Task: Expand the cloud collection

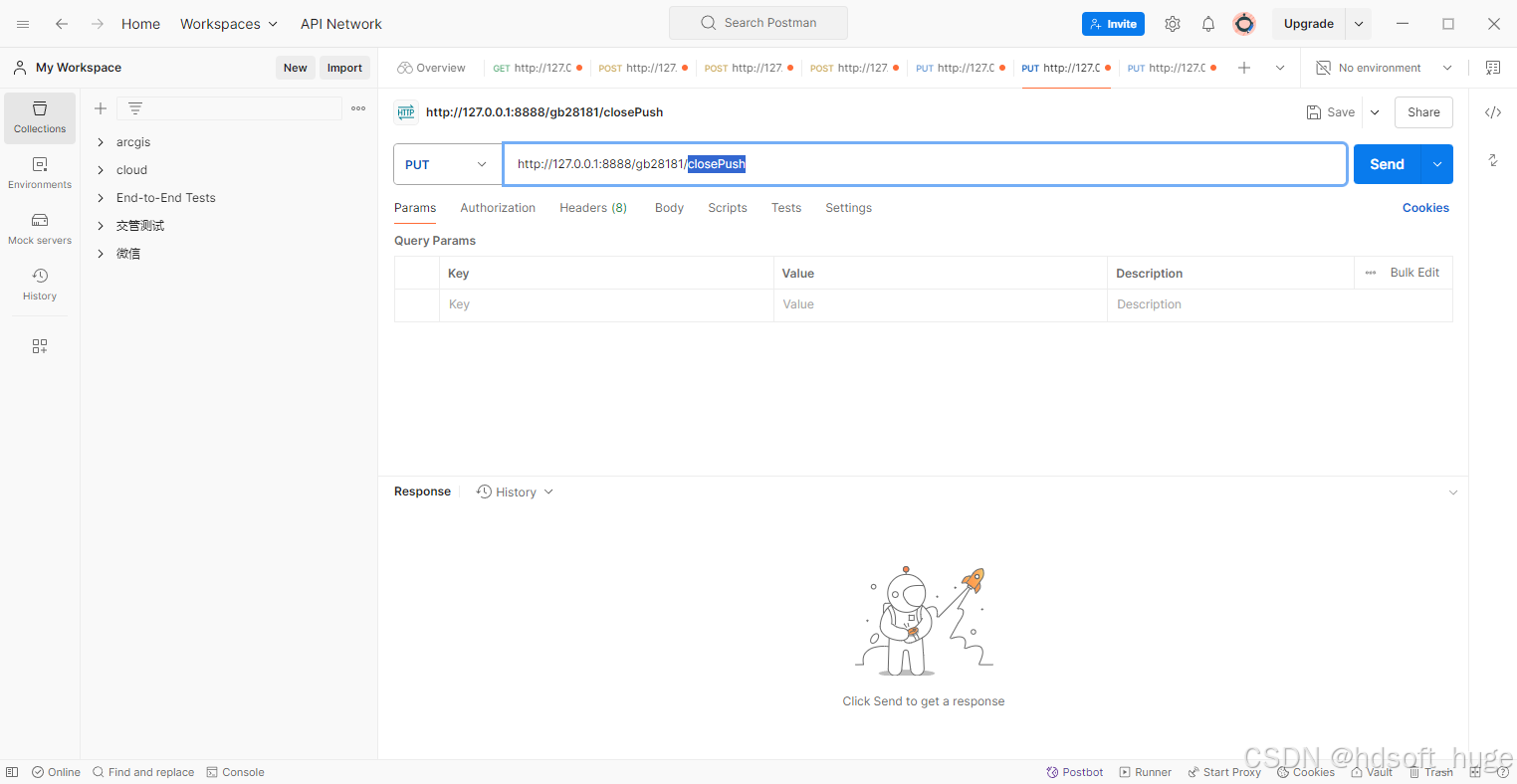Action: 101,170
